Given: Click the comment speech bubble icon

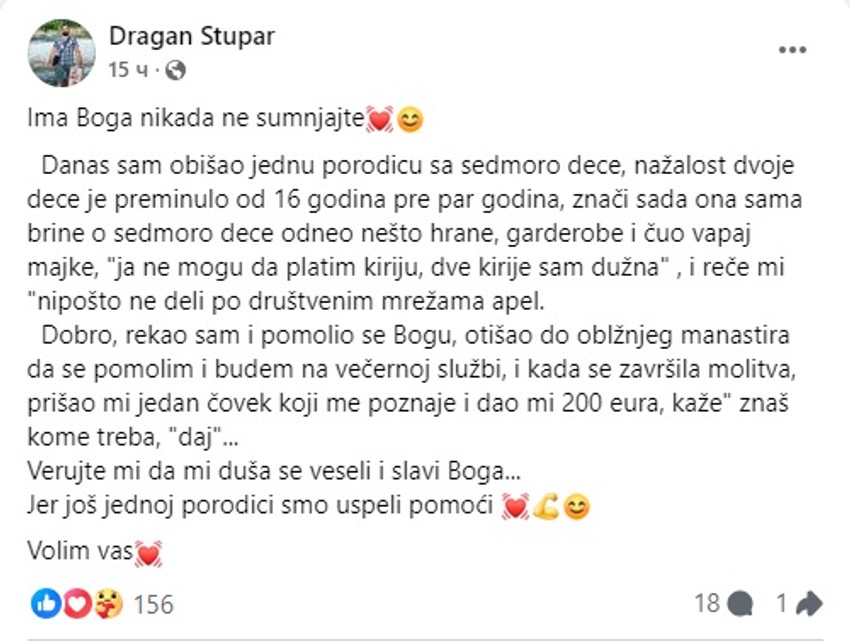Looking at the screenshot, I should pos(737,604).
